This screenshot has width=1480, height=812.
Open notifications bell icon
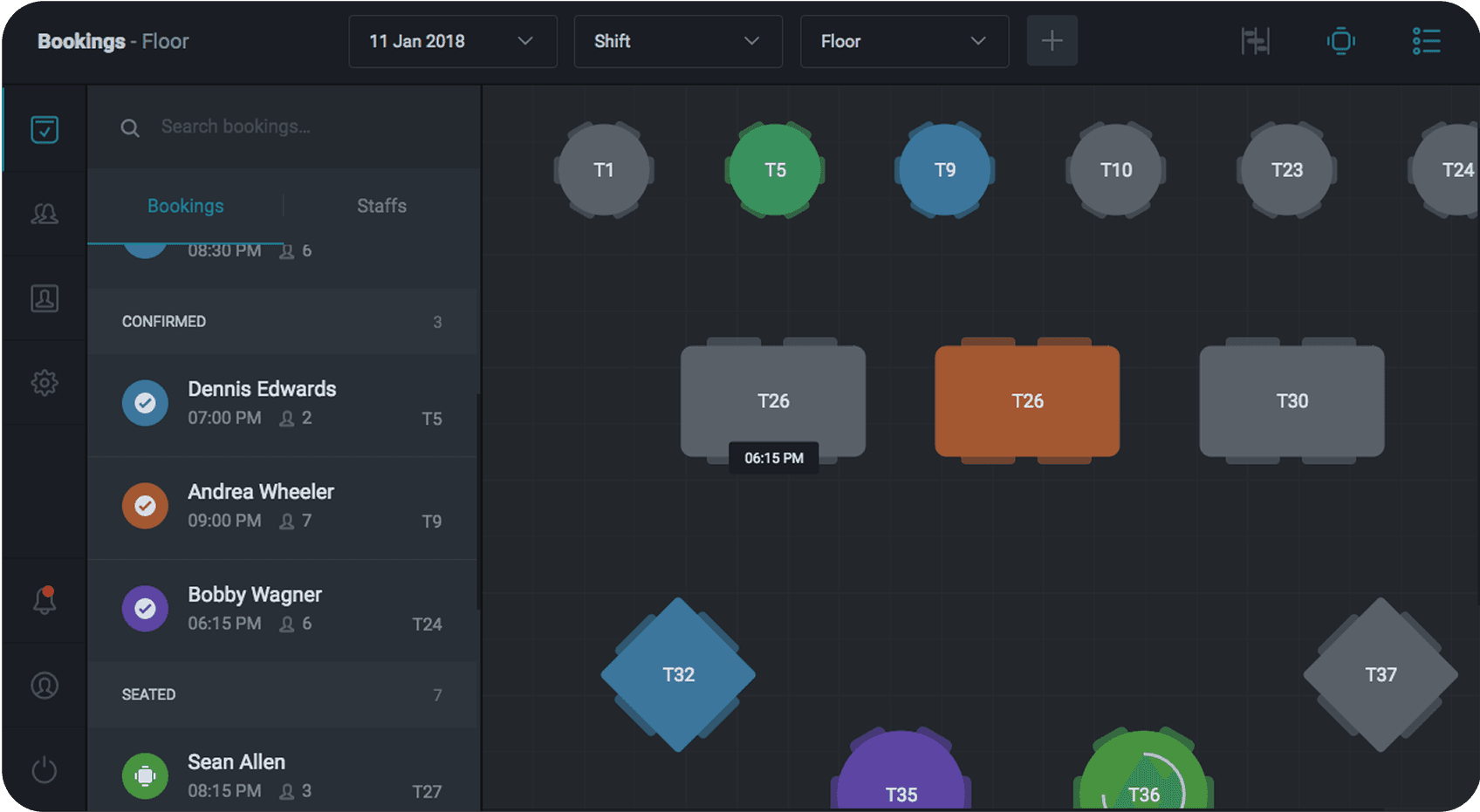(x=45, y=600)
